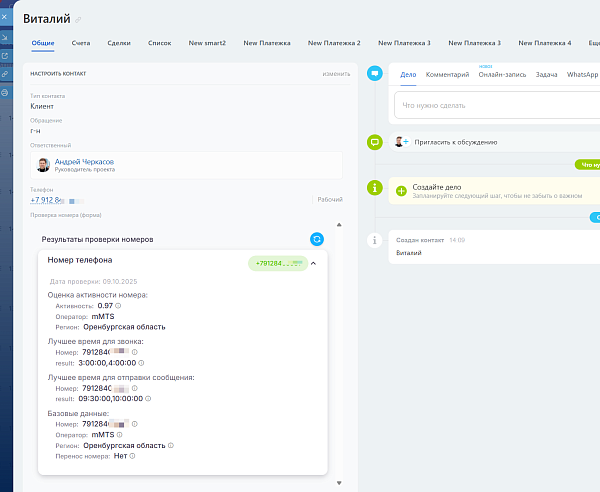Click the info icon beside Перенос номера Нет
Viewport: 600px width, 492px height.
[x=132, y=455]
